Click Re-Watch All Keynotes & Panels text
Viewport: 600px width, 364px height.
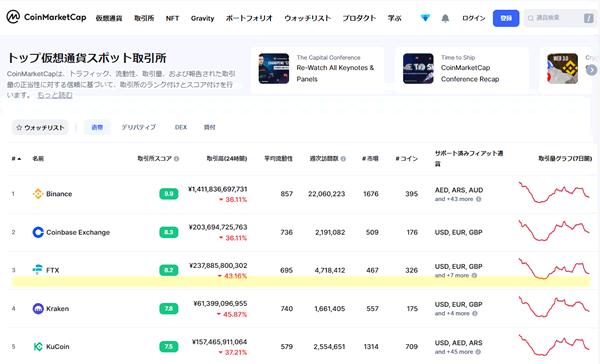pyautogui.click(x=335, y=73)
